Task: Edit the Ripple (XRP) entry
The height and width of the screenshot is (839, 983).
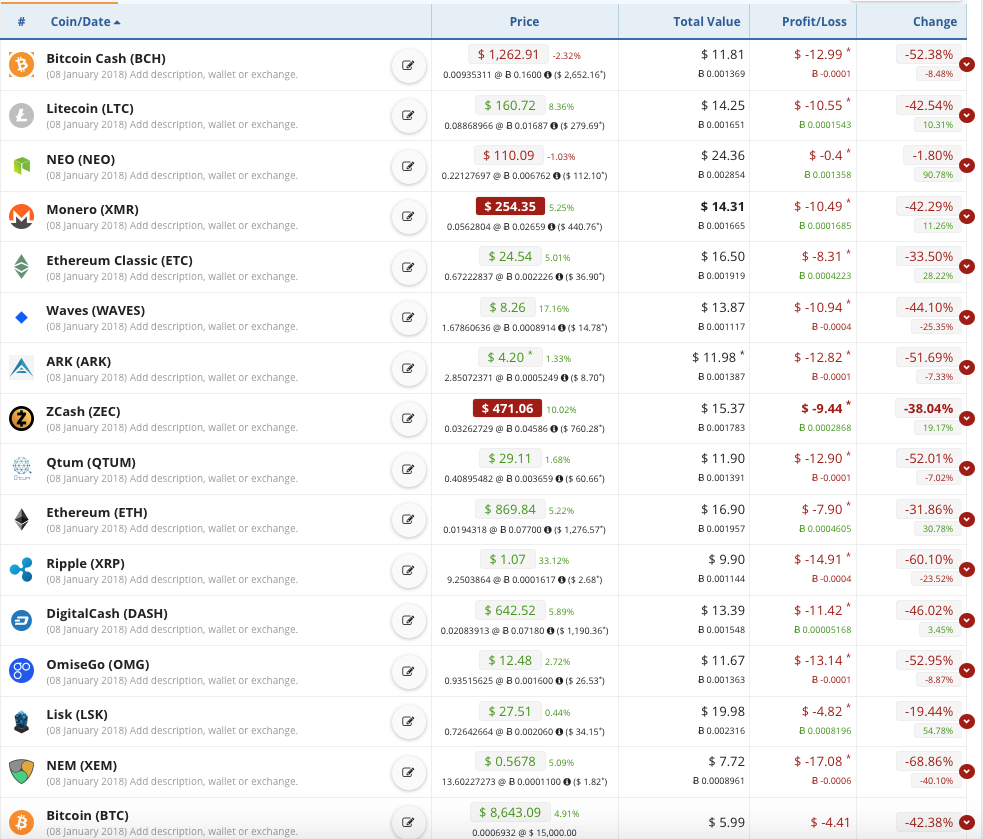Action: click(408, 570)
